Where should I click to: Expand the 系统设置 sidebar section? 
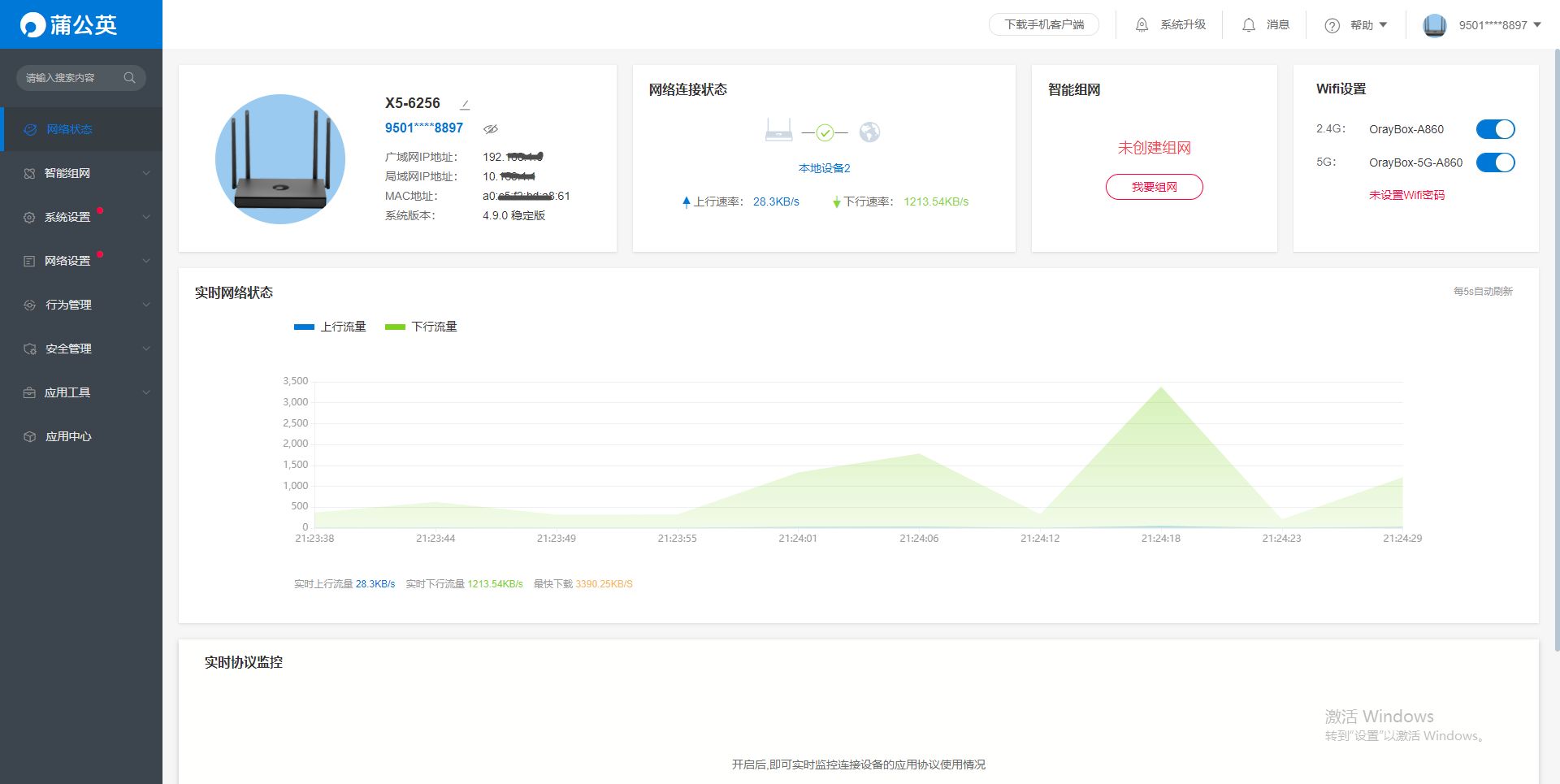tap(81, 217)
